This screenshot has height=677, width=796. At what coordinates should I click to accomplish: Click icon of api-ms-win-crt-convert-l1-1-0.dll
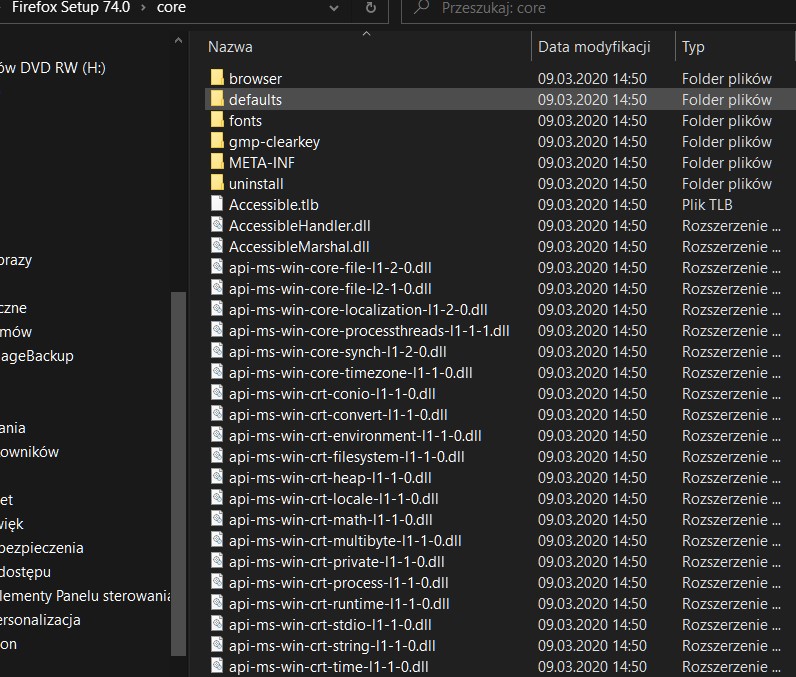click(217, 414)
